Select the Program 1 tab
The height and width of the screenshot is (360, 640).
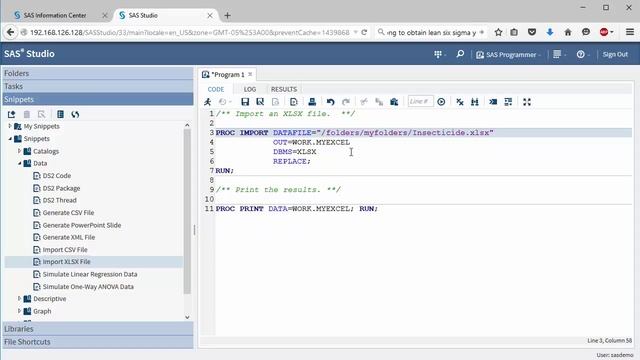tap(227, 75)
